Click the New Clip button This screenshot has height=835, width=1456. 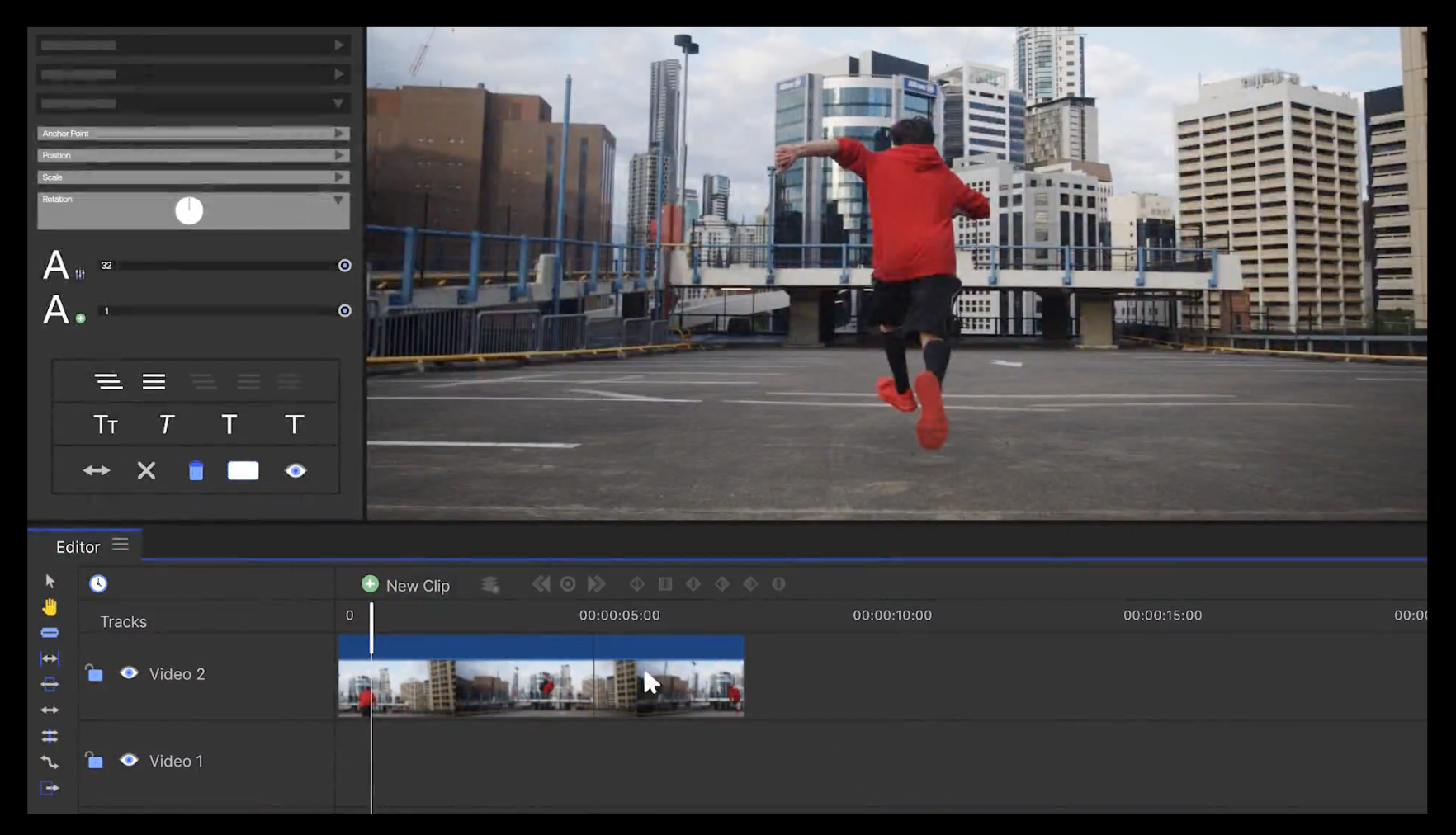click(x=406, y=585)
